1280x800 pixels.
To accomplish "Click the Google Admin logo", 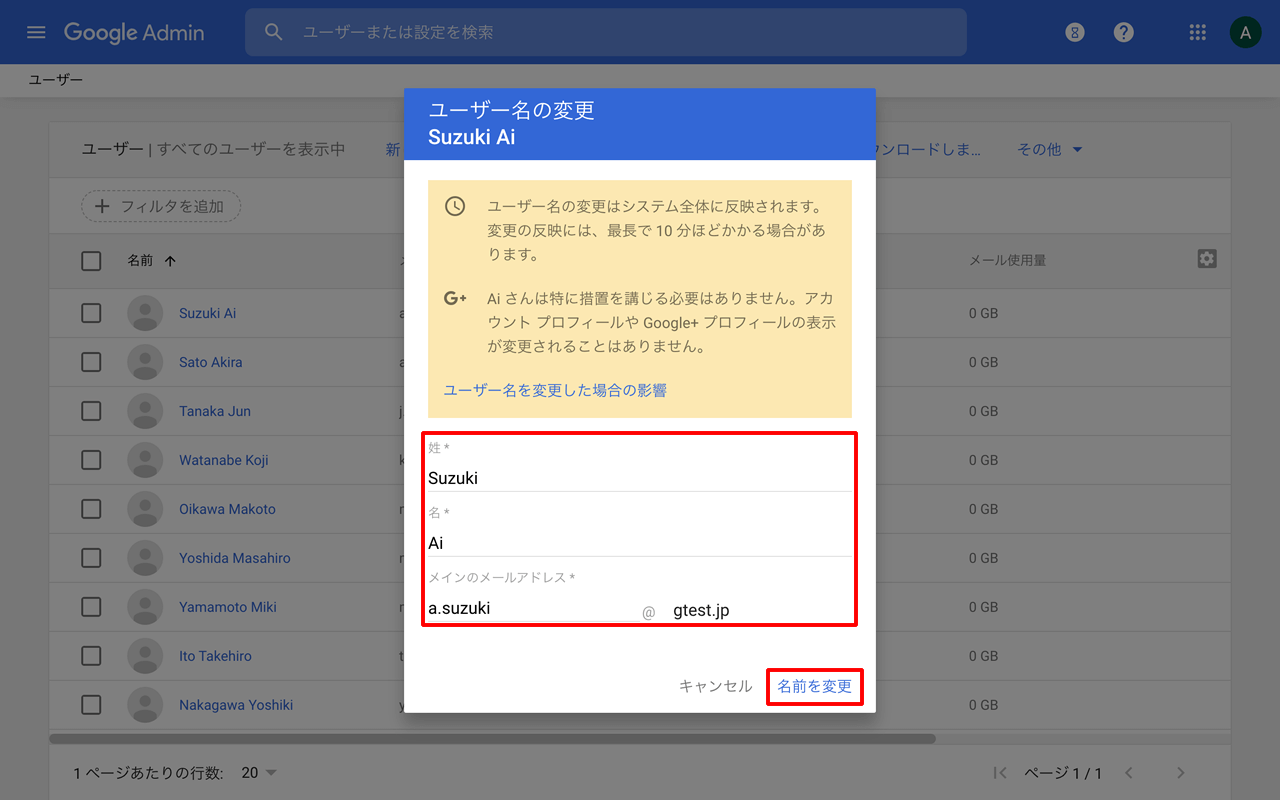I will (x=134, y=32).
